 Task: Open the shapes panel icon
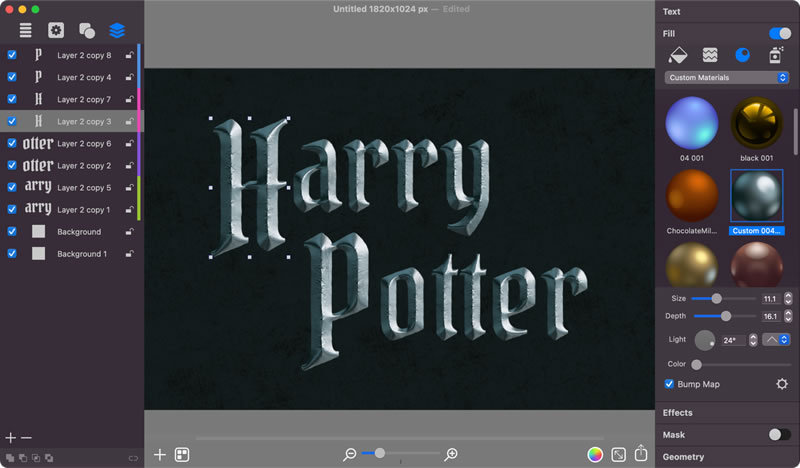tap(87, 31)
